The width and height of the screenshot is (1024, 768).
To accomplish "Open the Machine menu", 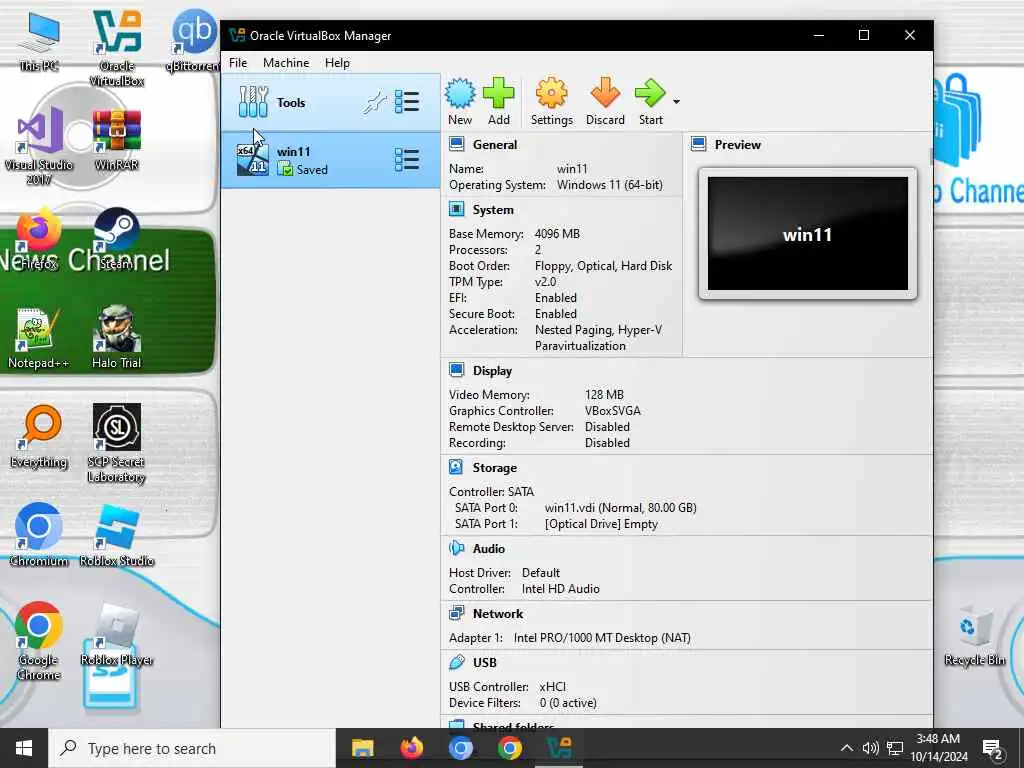I will click(x=286, y=63).
